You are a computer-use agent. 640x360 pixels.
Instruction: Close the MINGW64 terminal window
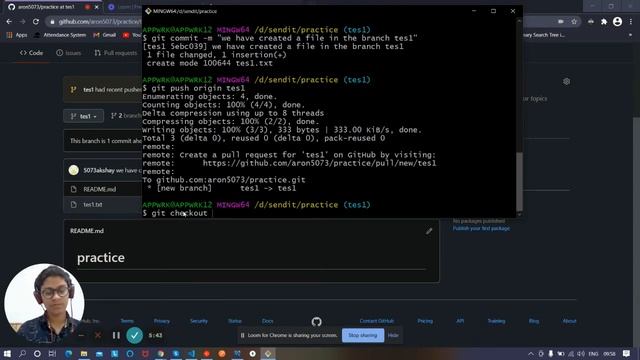pos(513,11)
